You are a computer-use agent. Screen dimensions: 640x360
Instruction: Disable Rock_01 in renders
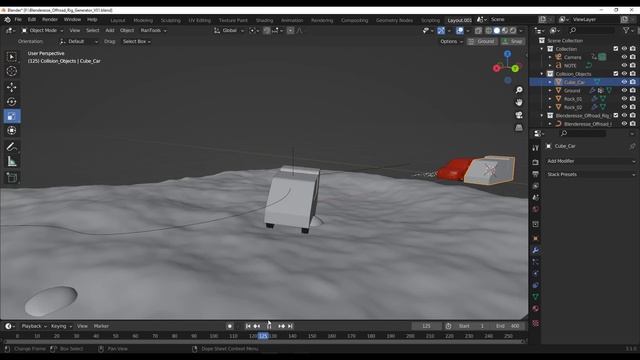633,99
